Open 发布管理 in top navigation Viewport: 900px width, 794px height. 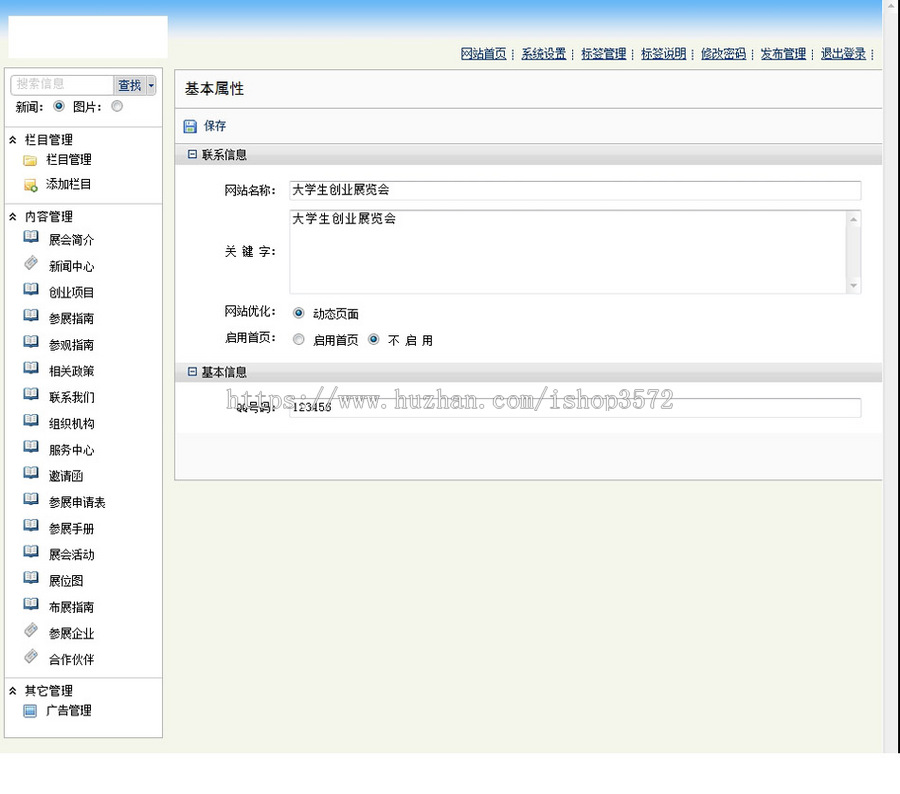tap(783, 54)
